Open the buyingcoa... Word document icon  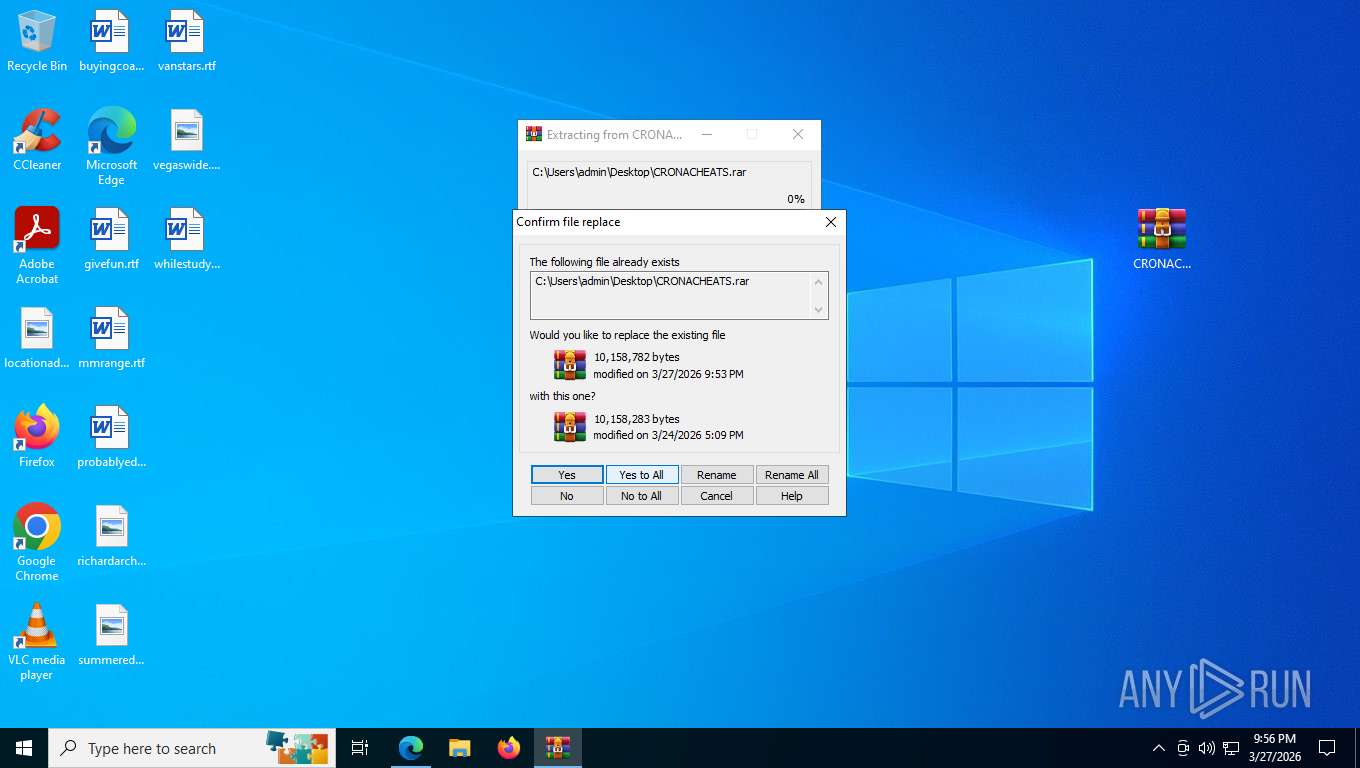111,42
